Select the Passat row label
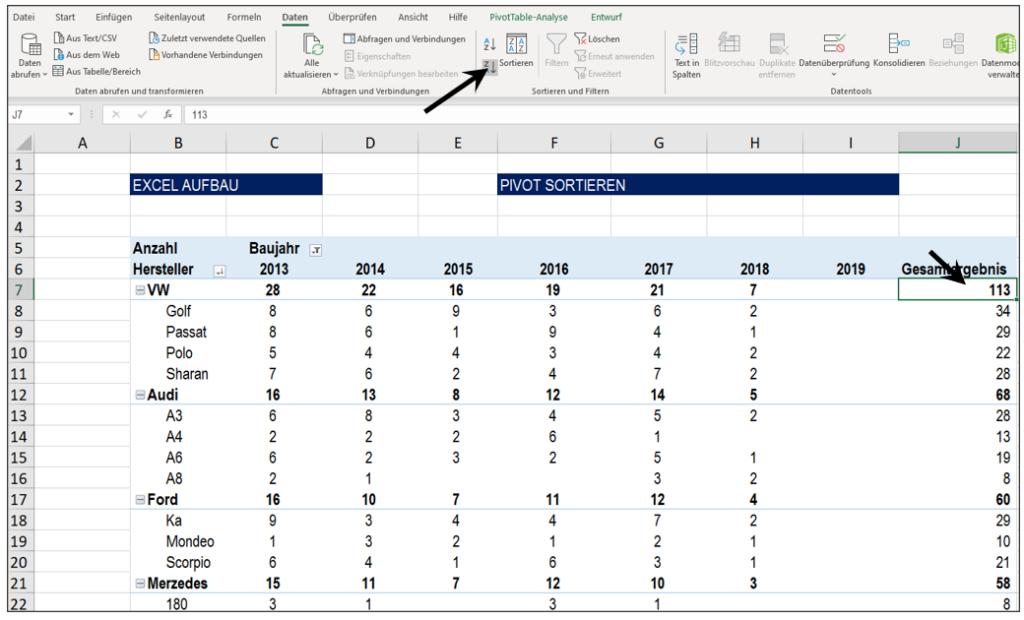 coord(186,332)
